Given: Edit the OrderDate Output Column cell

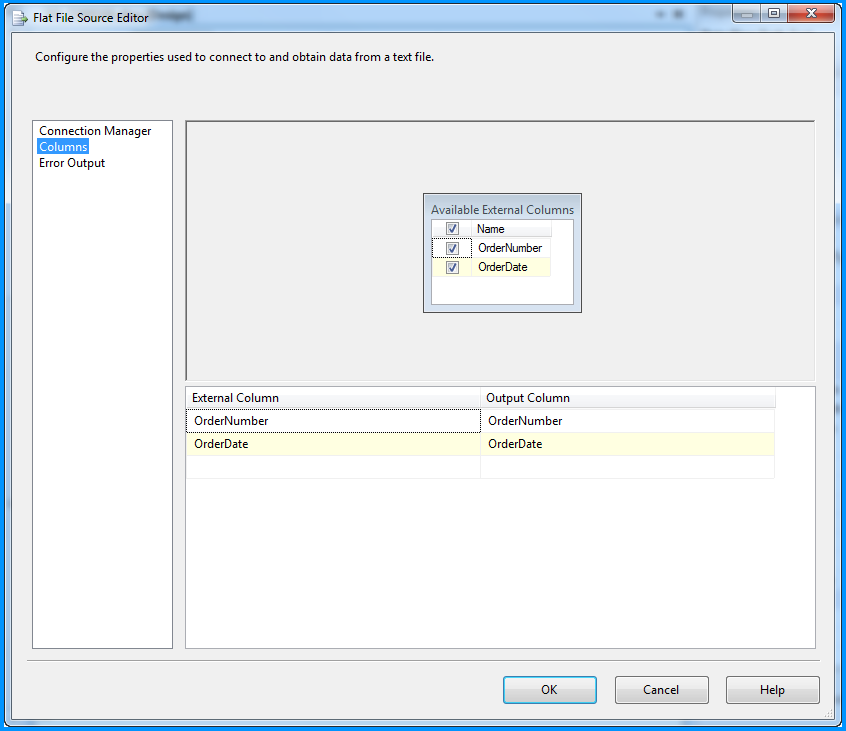Looking at the screenshot, I should click(x=627, y=444).
